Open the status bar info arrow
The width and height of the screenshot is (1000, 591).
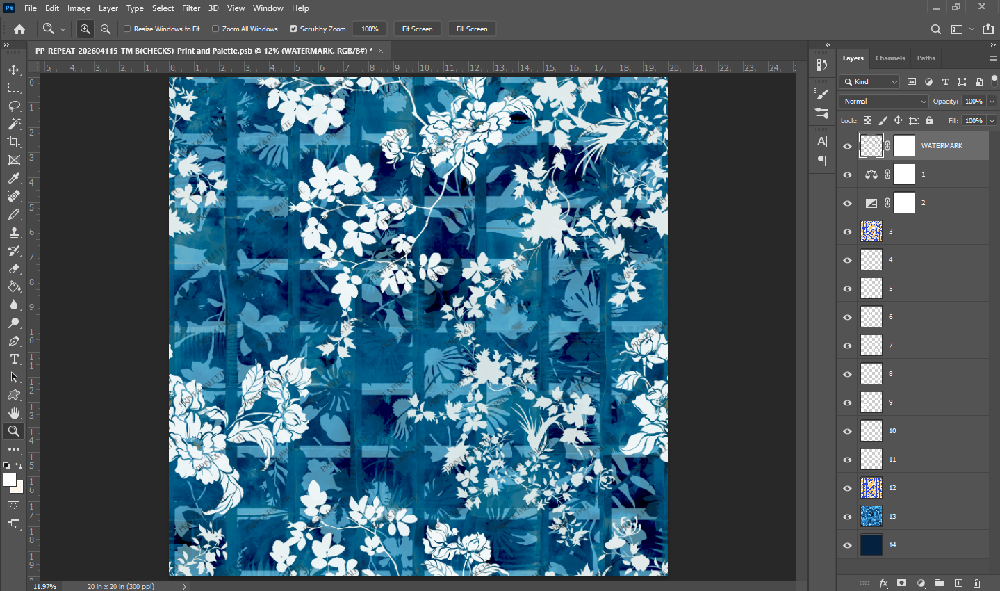click(184, 586)
